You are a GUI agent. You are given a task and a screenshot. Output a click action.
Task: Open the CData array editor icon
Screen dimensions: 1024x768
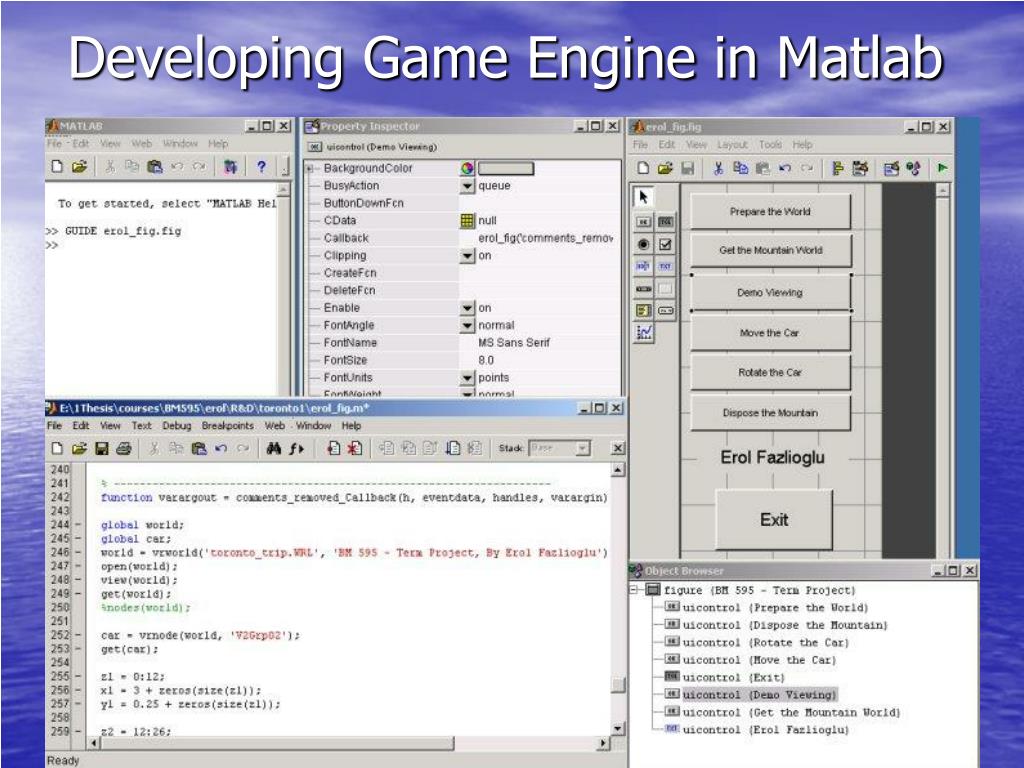467,221
